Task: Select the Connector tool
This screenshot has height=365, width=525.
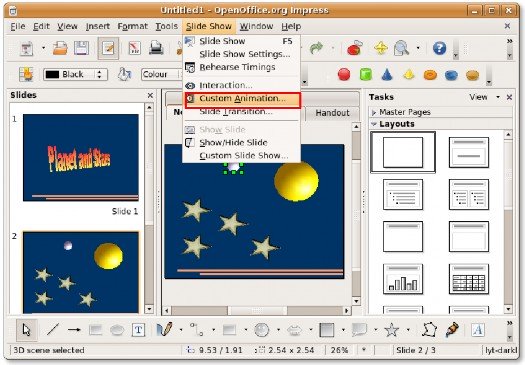Action: (197, 330)
